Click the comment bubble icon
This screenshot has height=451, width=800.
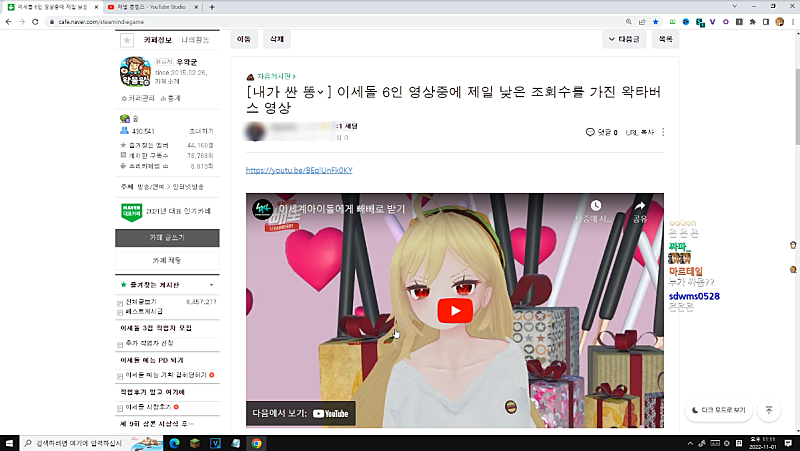590,132
